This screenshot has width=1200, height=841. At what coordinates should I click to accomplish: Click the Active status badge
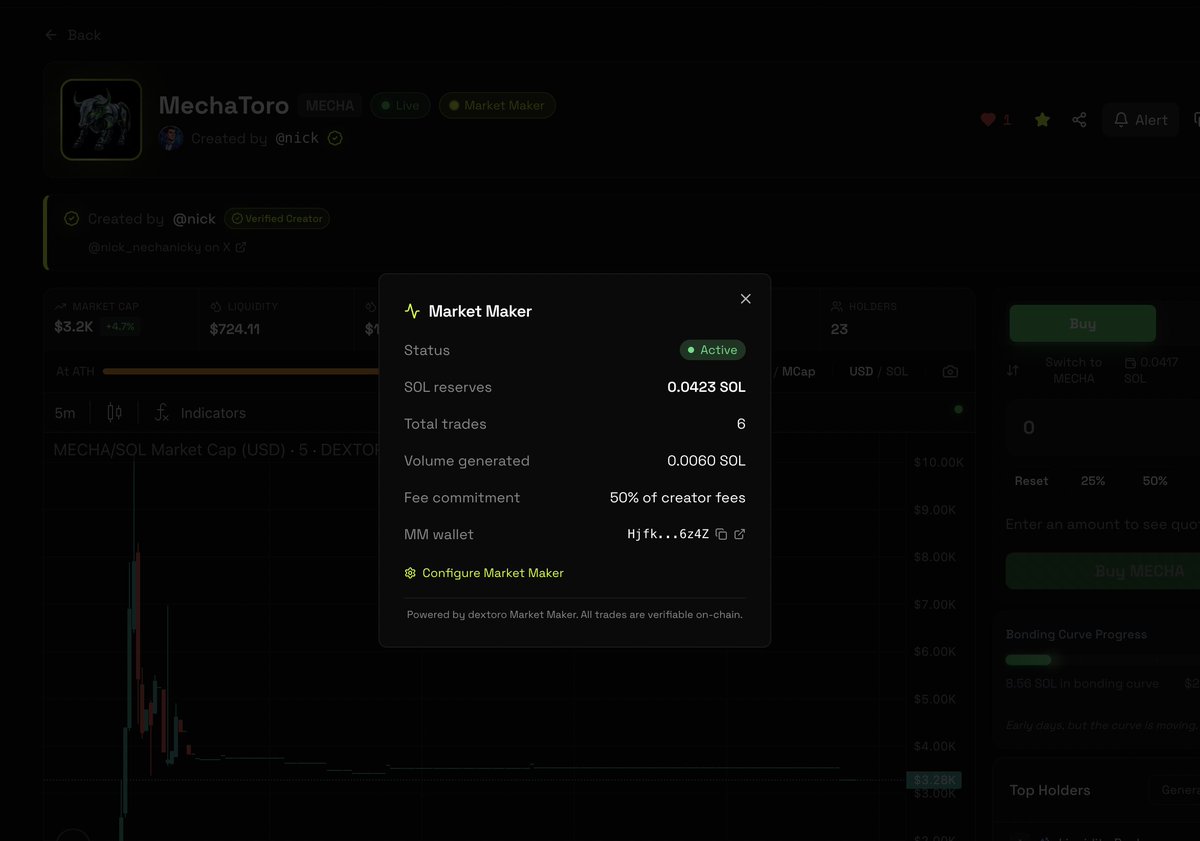click(713, 350)
